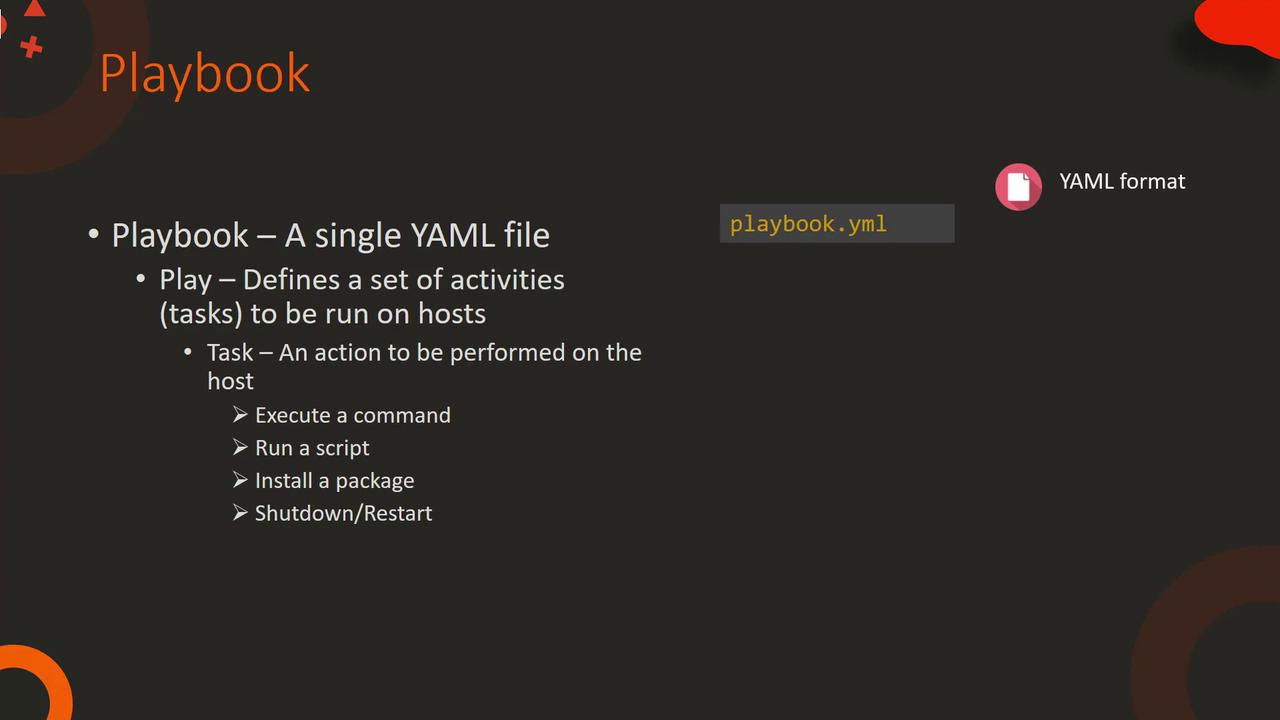1280x720 pixels.
Task: Click the orange plus sign decoration
Action: tap(31, 46)
